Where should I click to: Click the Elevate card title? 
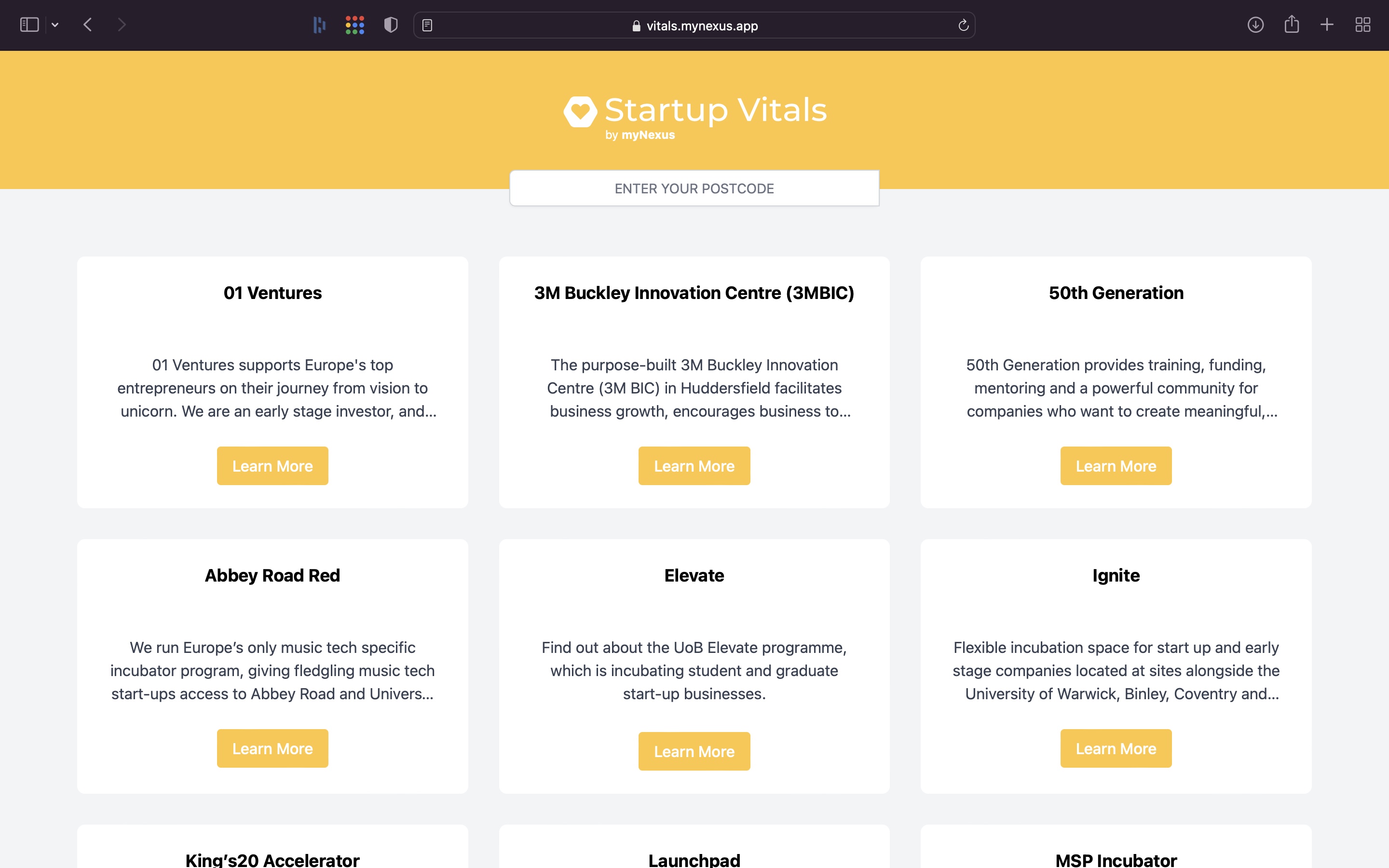tap(694, 575)
